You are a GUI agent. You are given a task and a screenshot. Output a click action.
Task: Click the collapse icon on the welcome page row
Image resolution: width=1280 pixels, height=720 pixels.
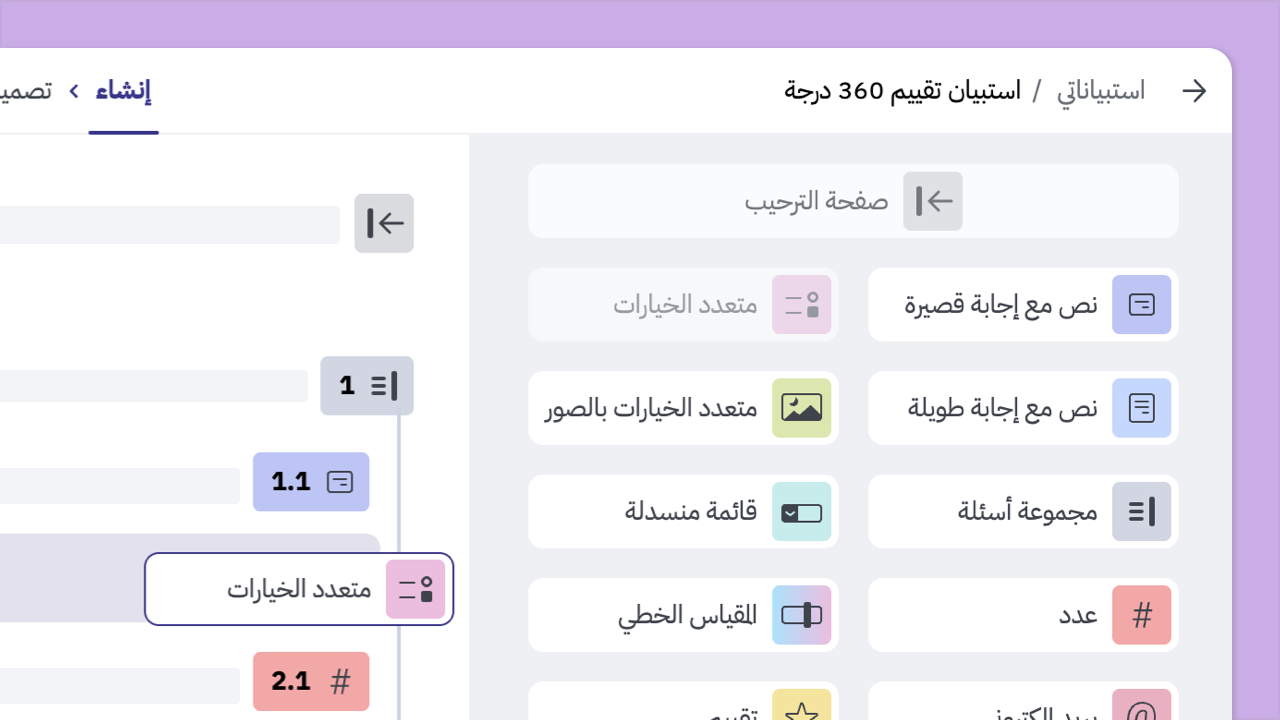coord(932,201)
